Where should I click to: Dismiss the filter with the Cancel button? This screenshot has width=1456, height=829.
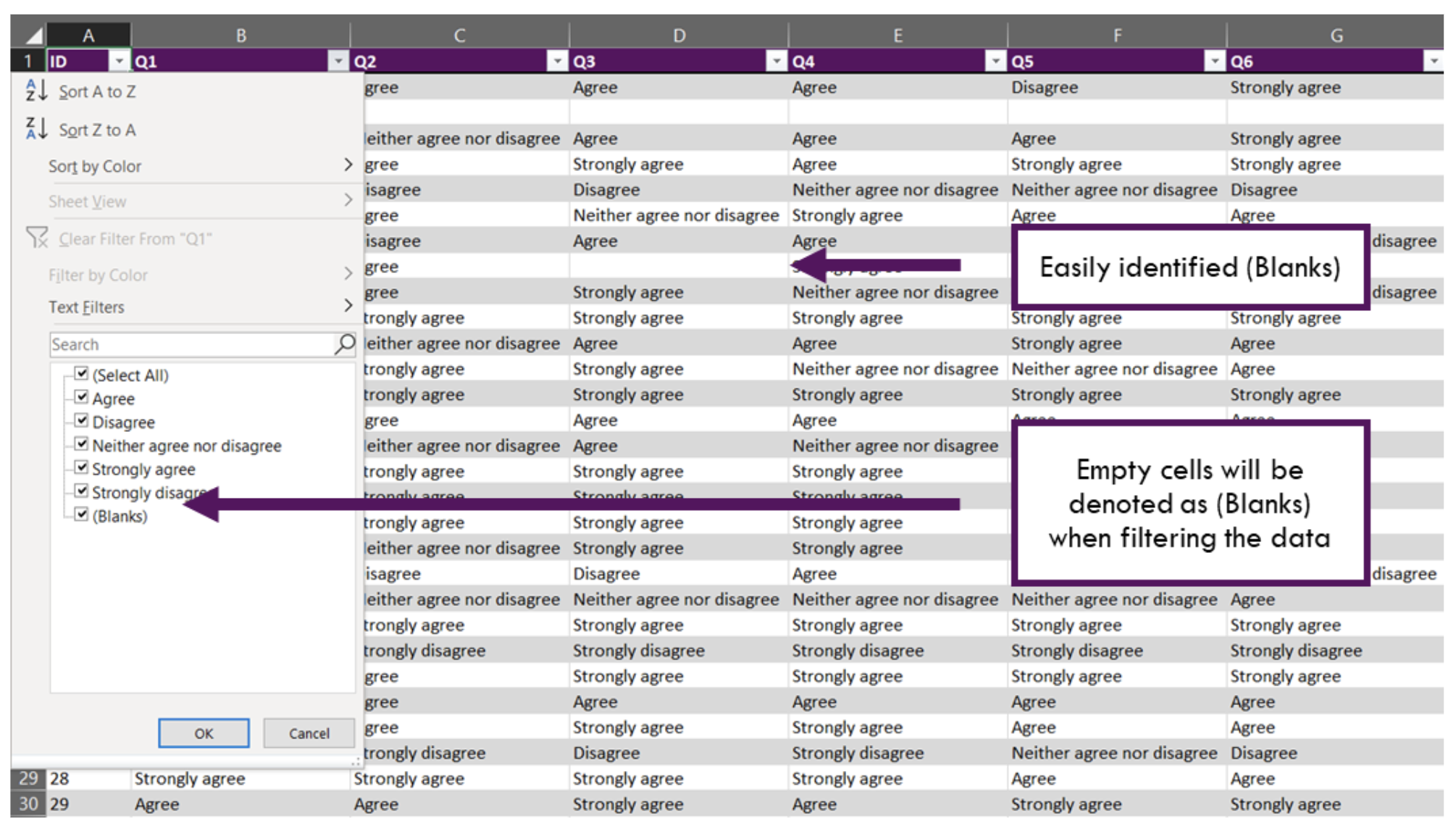308,733
